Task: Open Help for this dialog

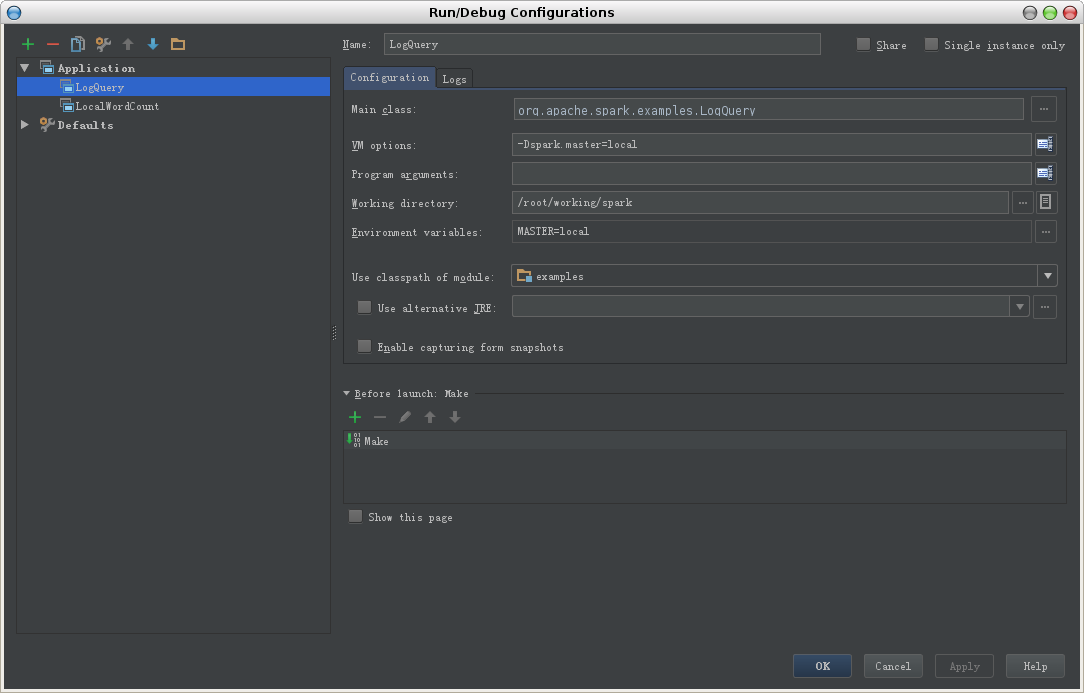Action: 1035,666
